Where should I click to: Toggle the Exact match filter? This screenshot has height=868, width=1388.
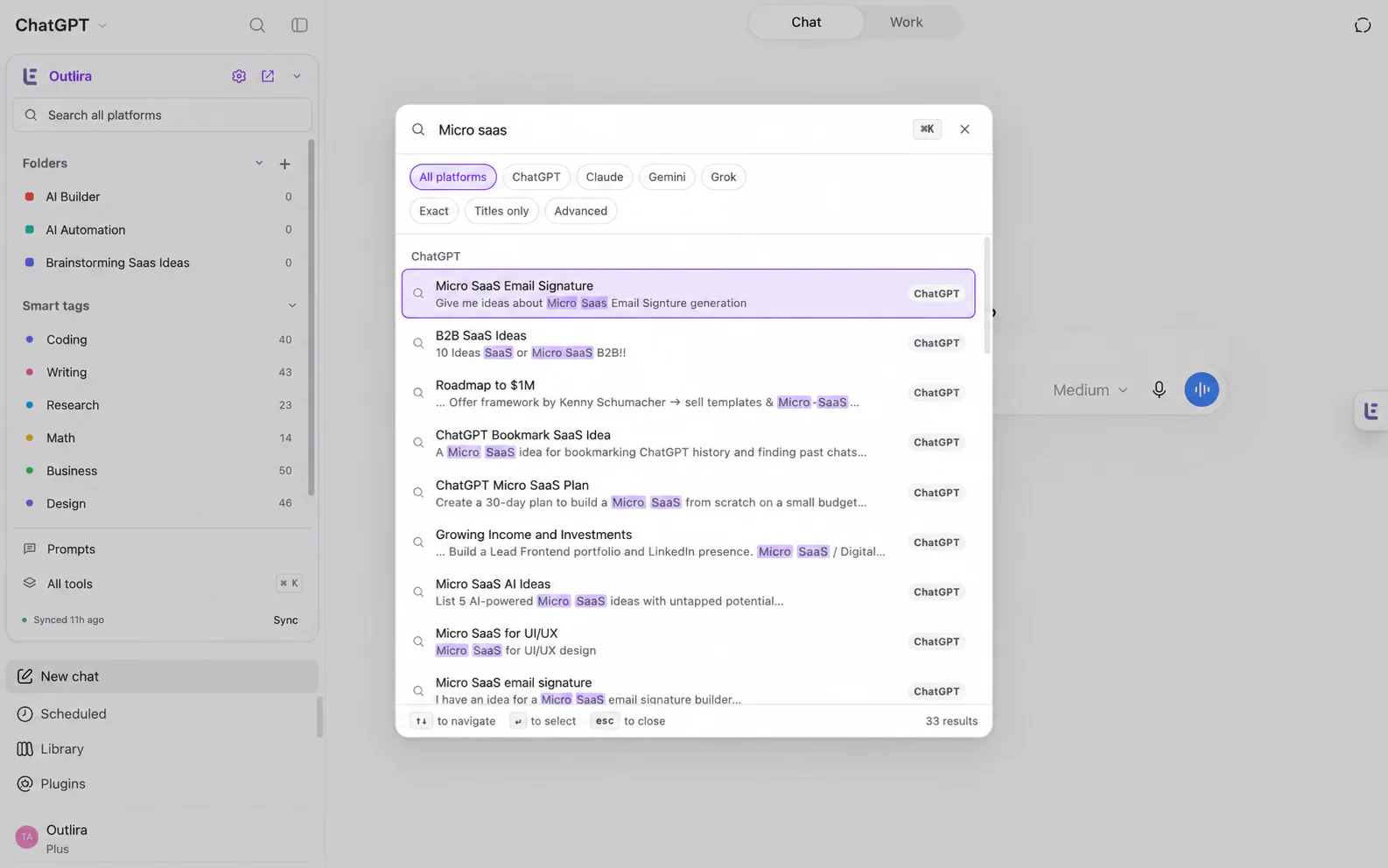click(x=433, y=211)
